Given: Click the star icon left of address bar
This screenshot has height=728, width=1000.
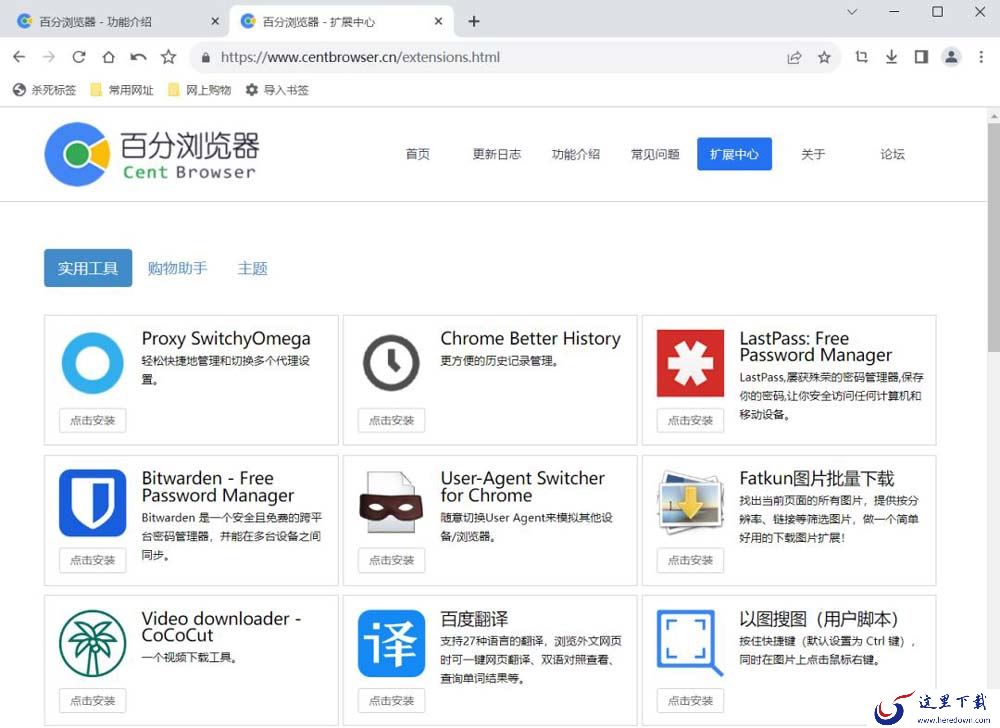Looking at the screenshot, I should pyautogui.click(x=168, y=57).
